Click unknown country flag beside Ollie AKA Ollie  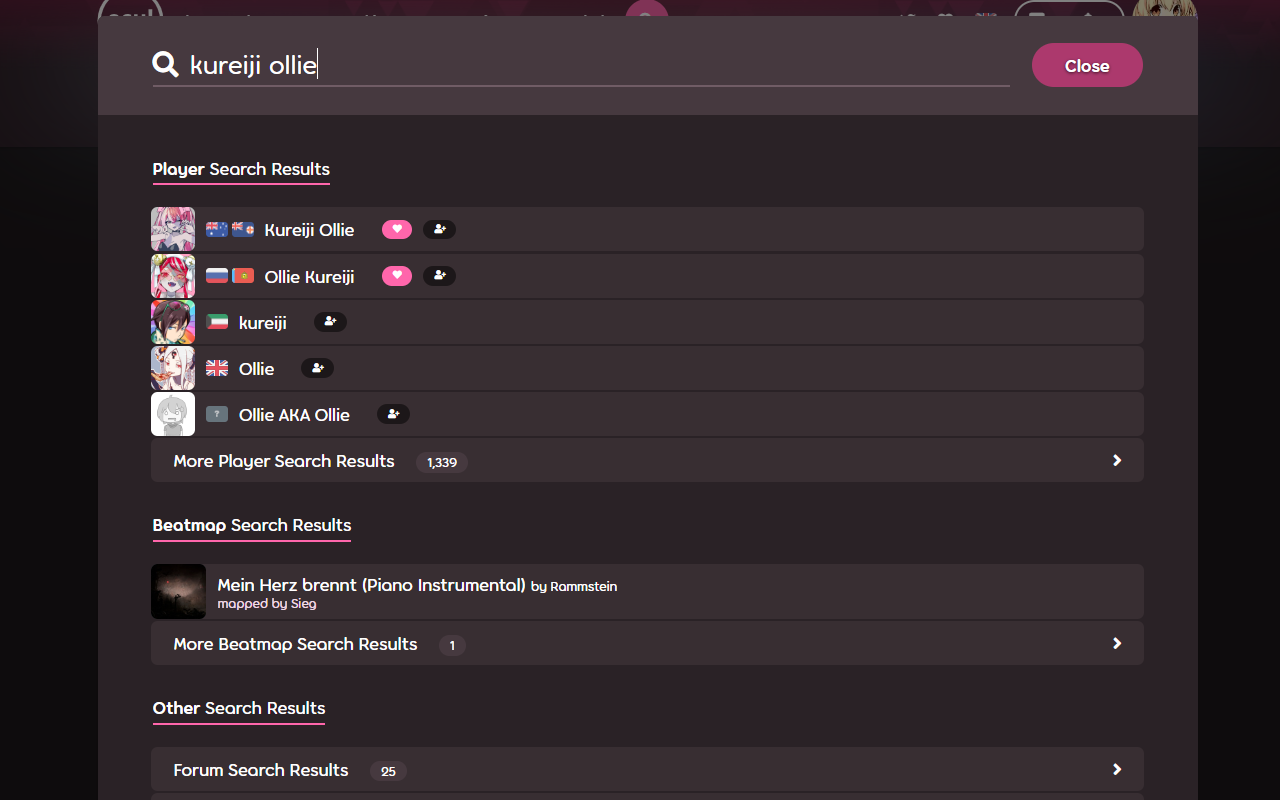pos(217,414)
